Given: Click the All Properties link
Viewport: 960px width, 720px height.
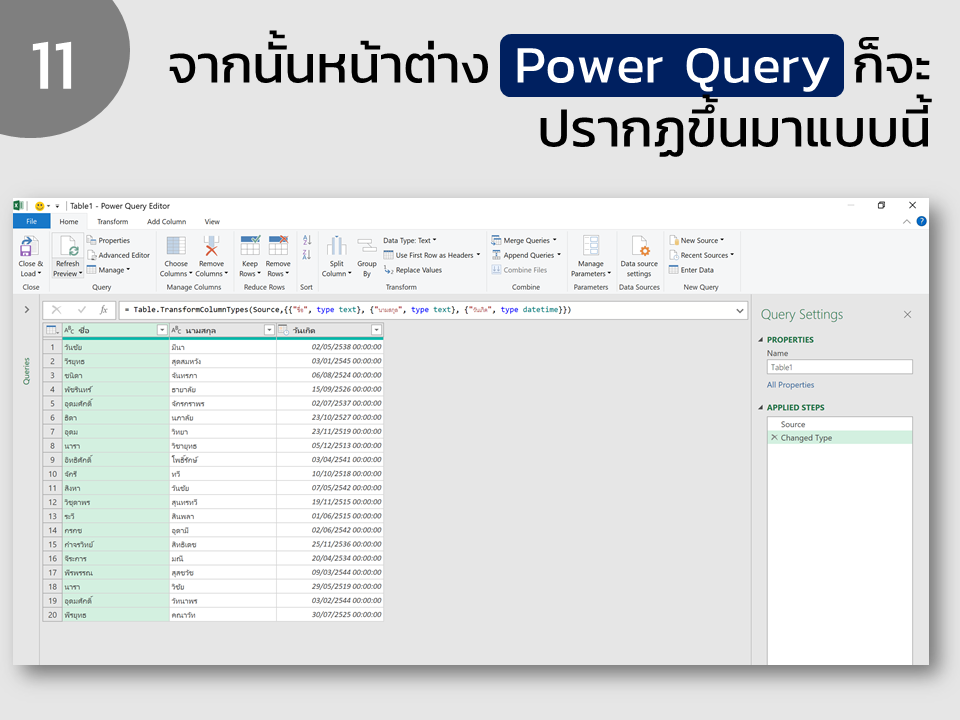Looking at the screenshot, I should 790,385.
